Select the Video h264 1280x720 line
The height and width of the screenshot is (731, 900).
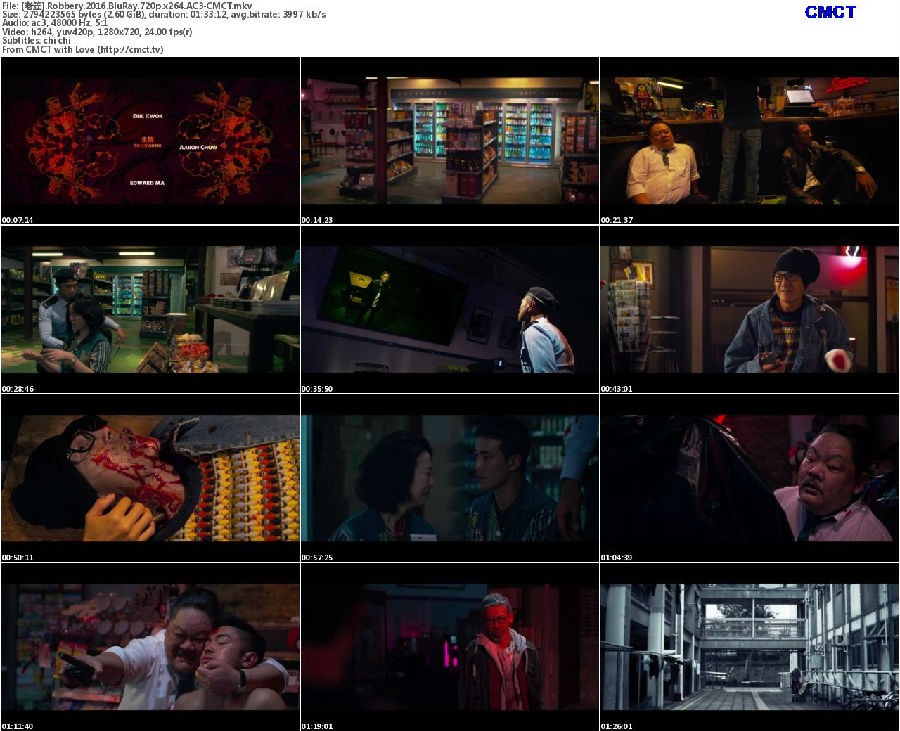(x=97, y=32)
